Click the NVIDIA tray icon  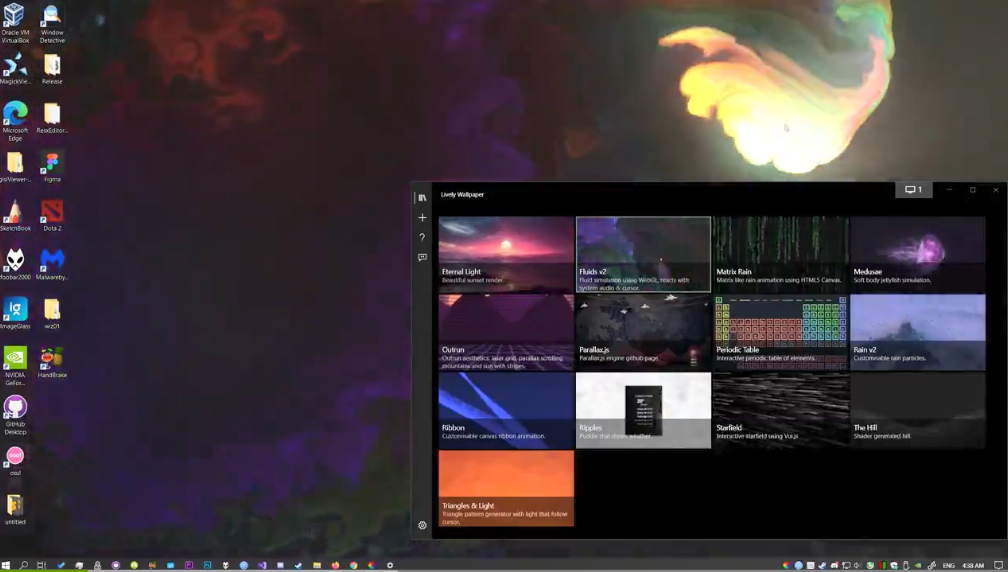917,565
